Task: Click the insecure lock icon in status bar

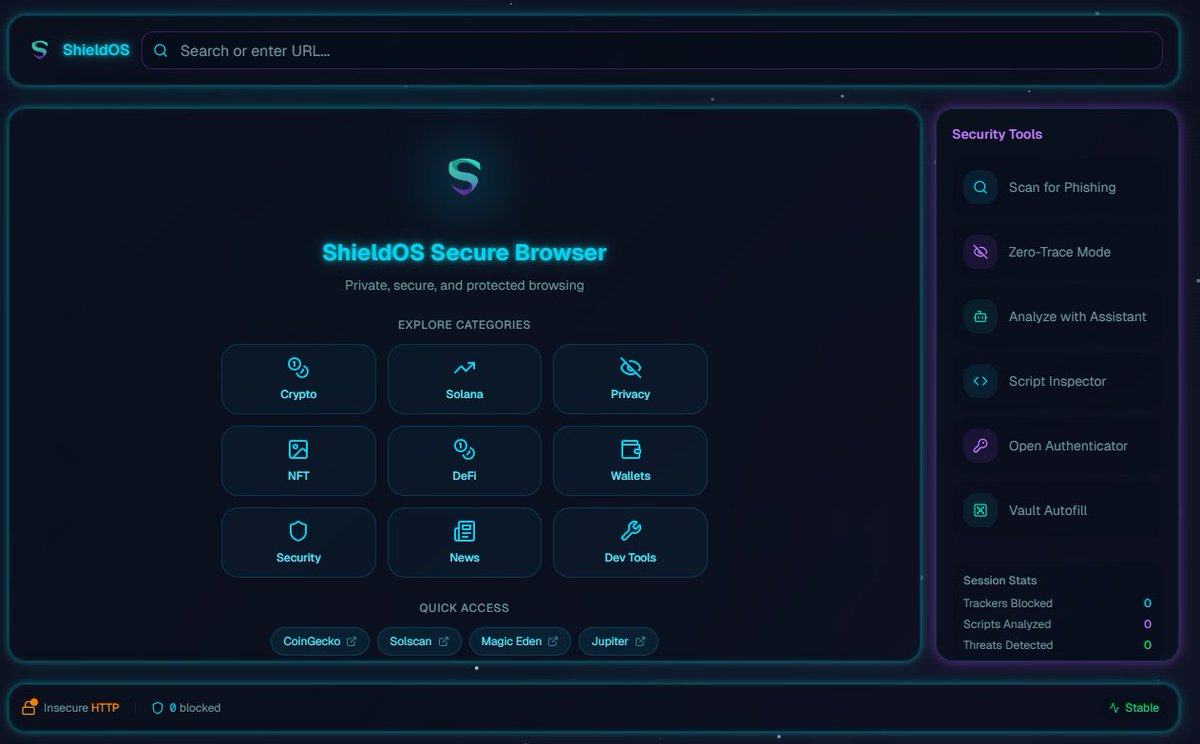Action: (x=30, y=707)
